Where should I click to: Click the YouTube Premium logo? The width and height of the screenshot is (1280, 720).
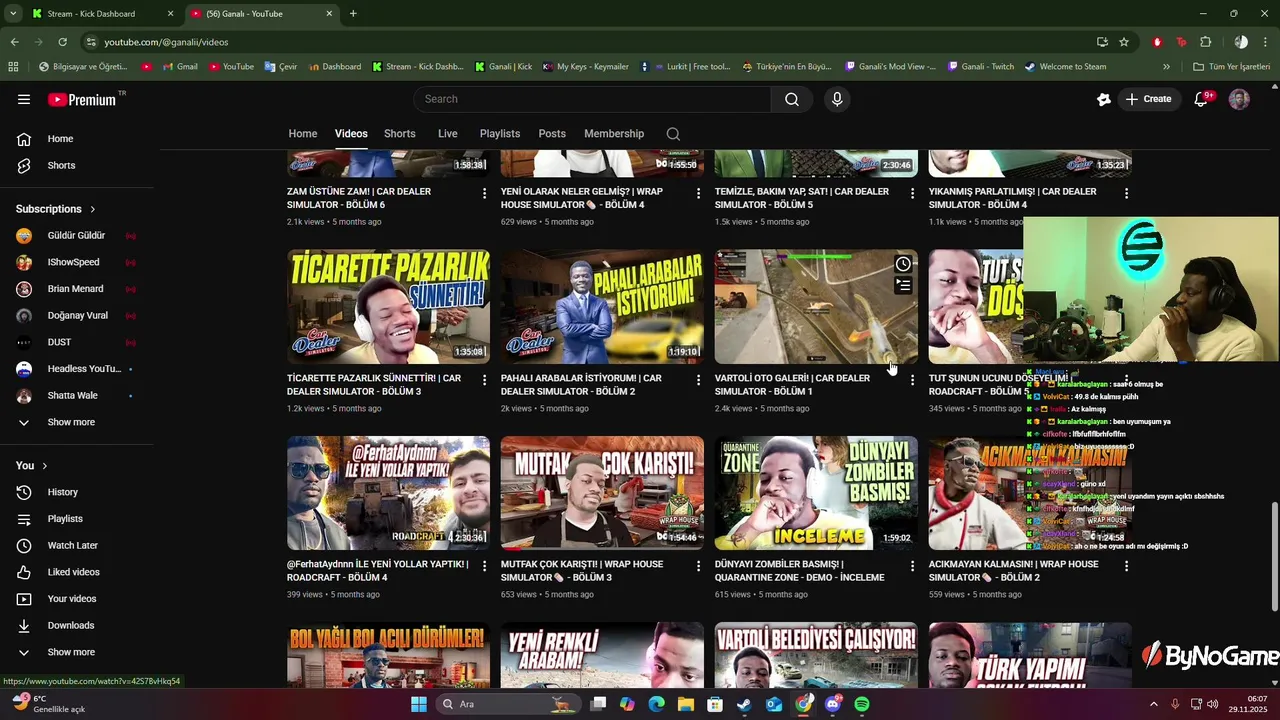tap(82, 99)
